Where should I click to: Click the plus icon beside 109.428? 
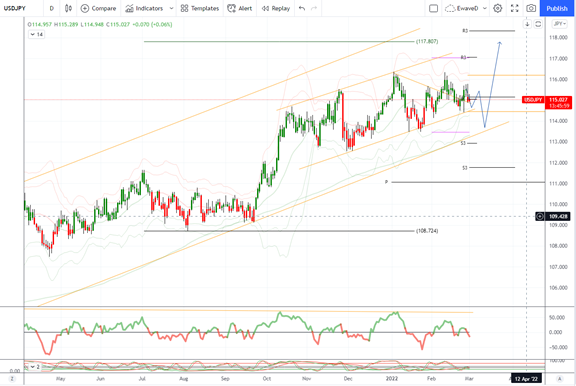[540, 216]
